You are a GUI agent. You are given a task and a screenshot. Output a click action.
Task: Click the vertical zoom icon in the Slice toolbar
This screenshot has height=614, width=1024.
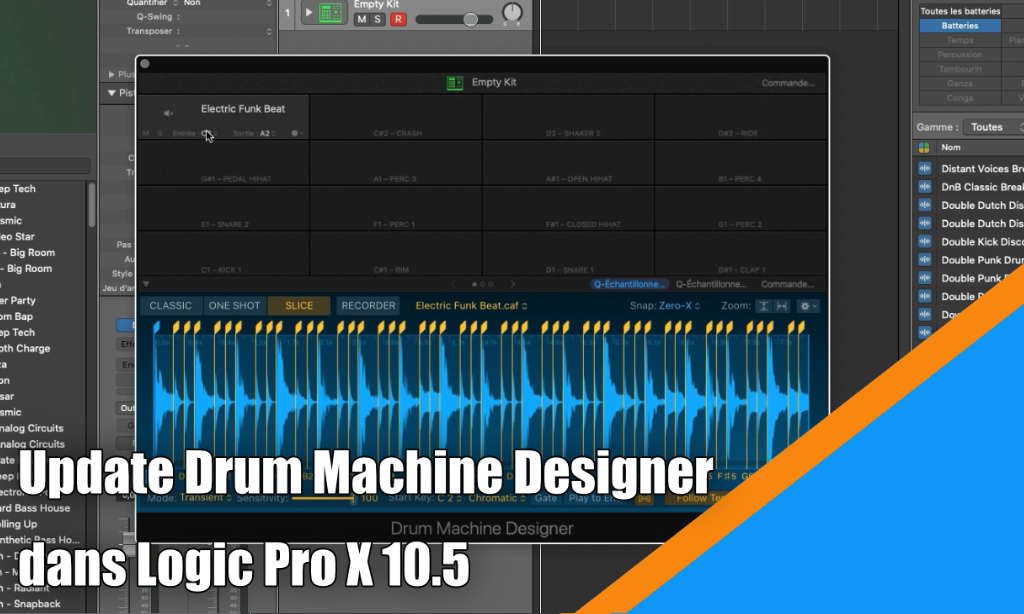(x=761, y=306)
